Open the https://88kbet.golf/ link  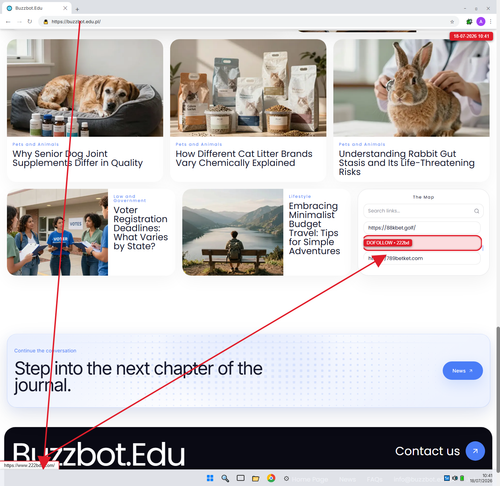(x=422, y=228)
